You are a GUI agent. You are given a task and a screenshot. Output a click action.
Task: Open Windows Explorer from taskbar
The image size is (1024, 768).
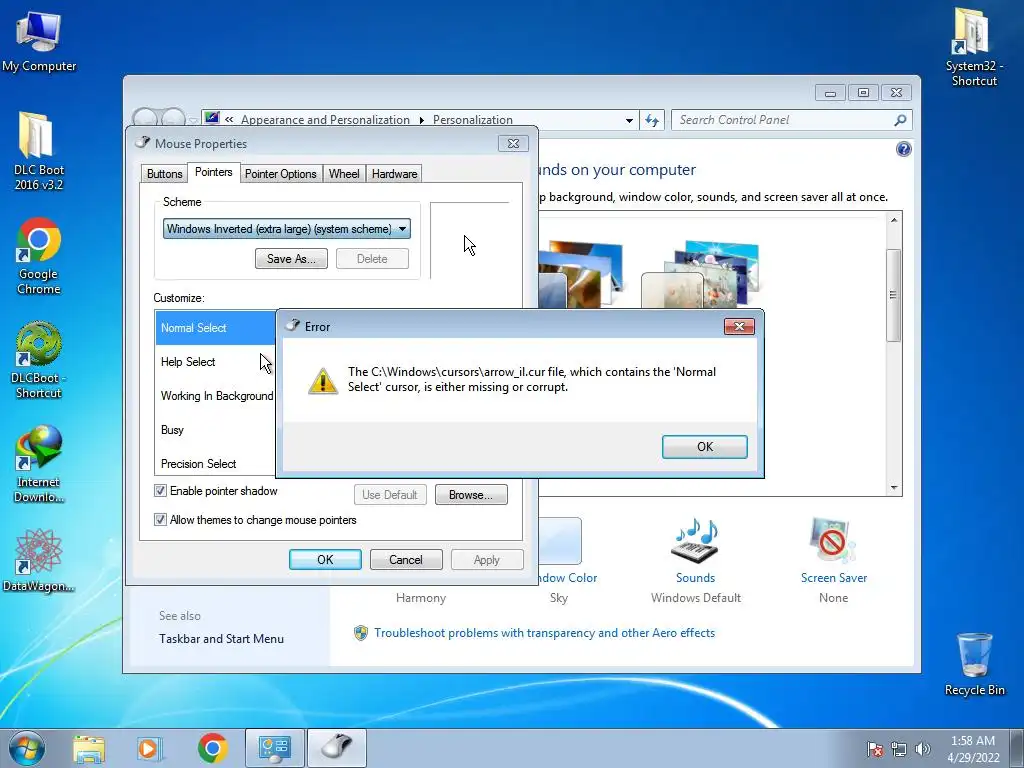(x=89, y=748)
